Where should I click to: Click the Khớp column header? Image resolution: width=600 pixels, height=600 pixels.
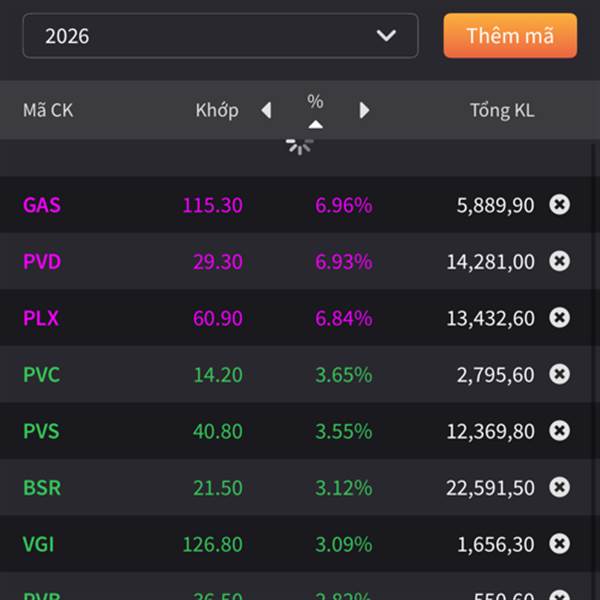pos(217,110)
